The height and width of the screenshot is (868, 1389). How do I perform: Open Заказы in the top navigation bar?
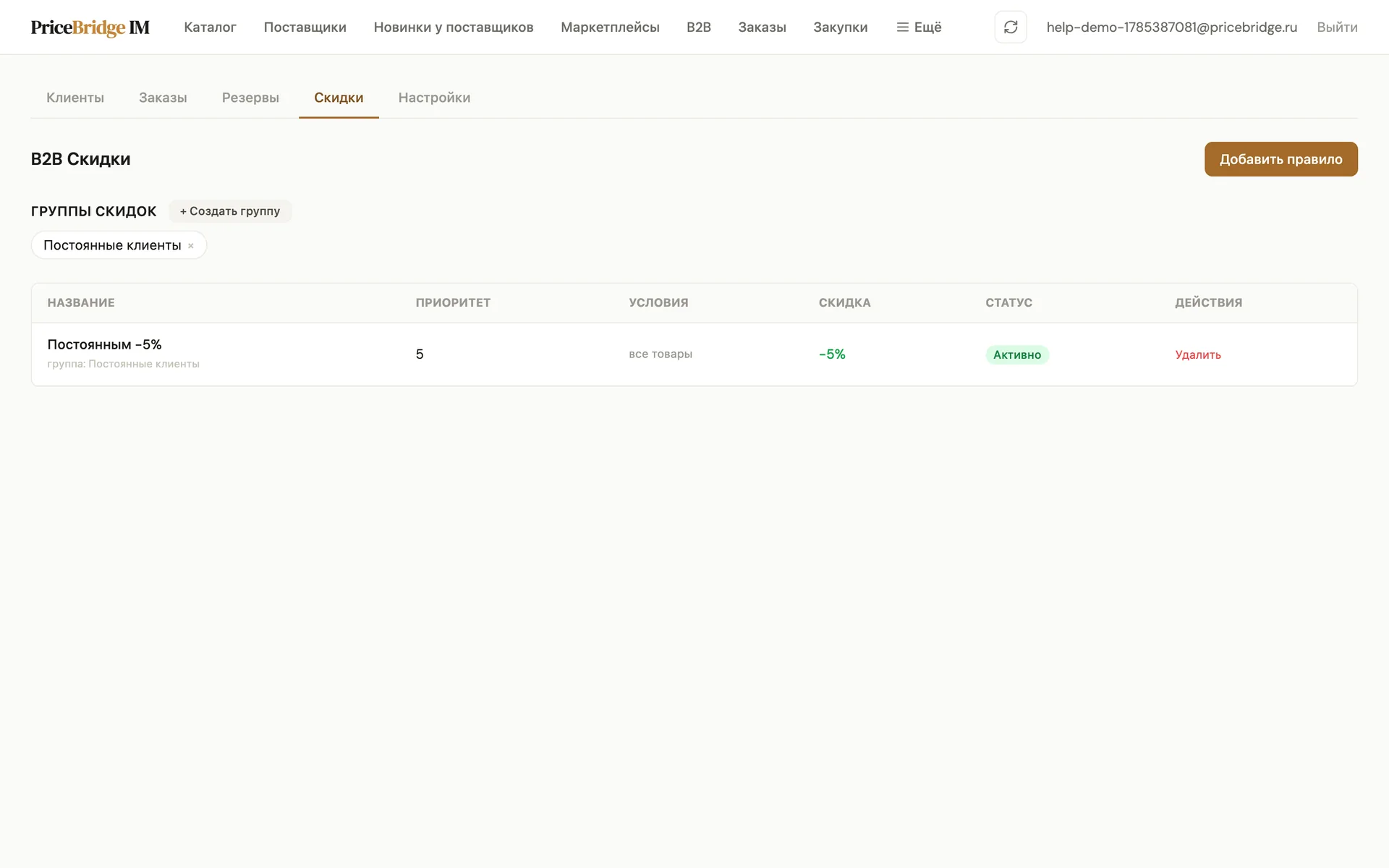[762, 27]
